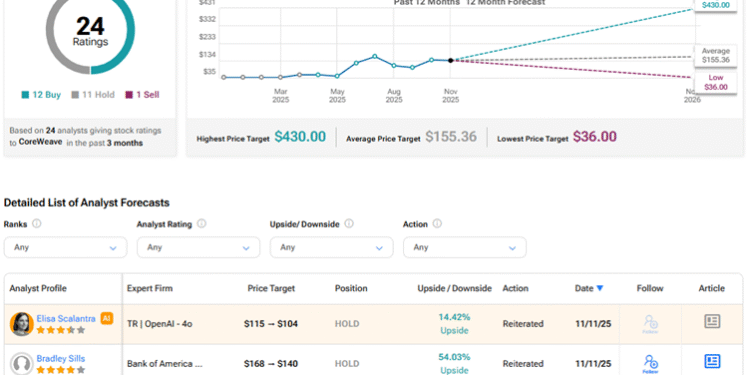Click the Action info icon

pyautogui.click(x=437, y=224)
